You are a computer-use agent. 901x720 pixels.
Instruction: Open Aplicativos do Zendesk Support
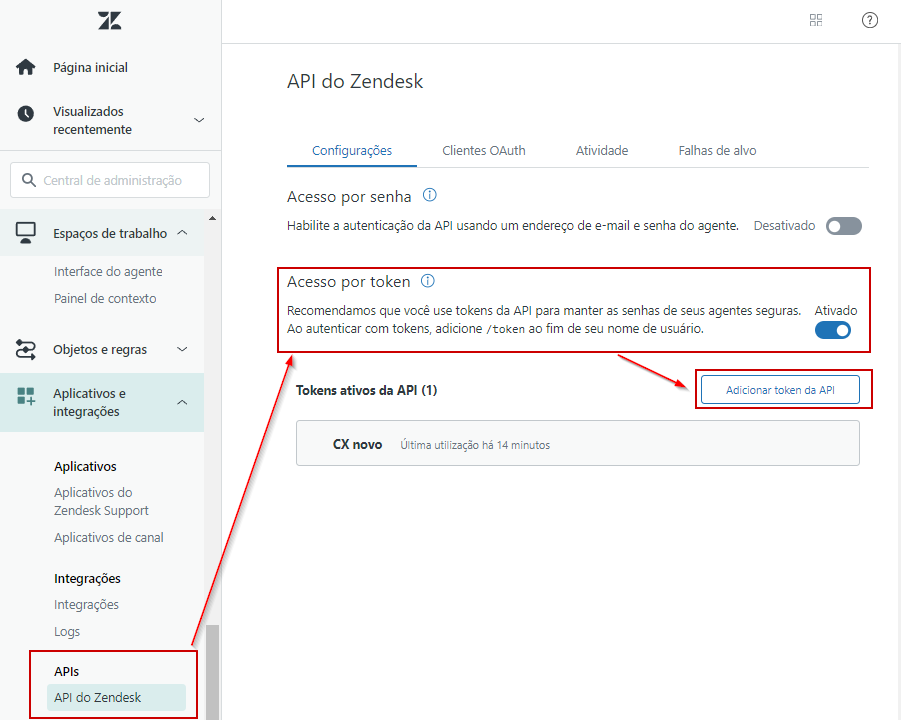pos(101,502)
